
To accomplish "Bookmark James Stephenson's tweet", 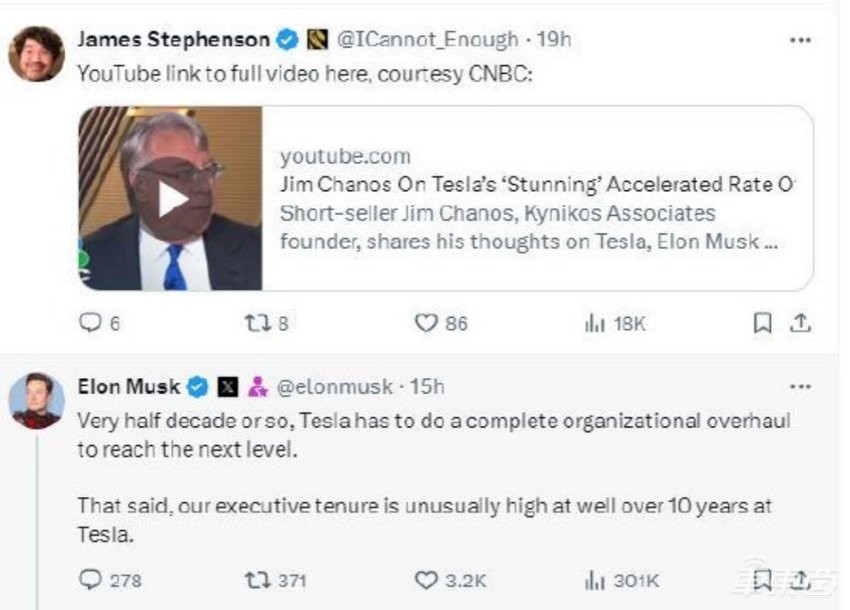I will click(762, 323).
